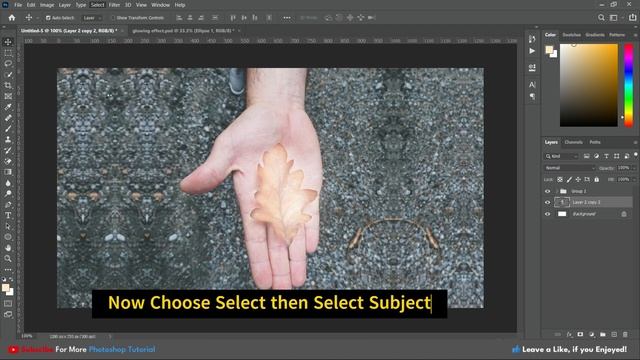Switch to glowing effect.psd document tab

183,31
